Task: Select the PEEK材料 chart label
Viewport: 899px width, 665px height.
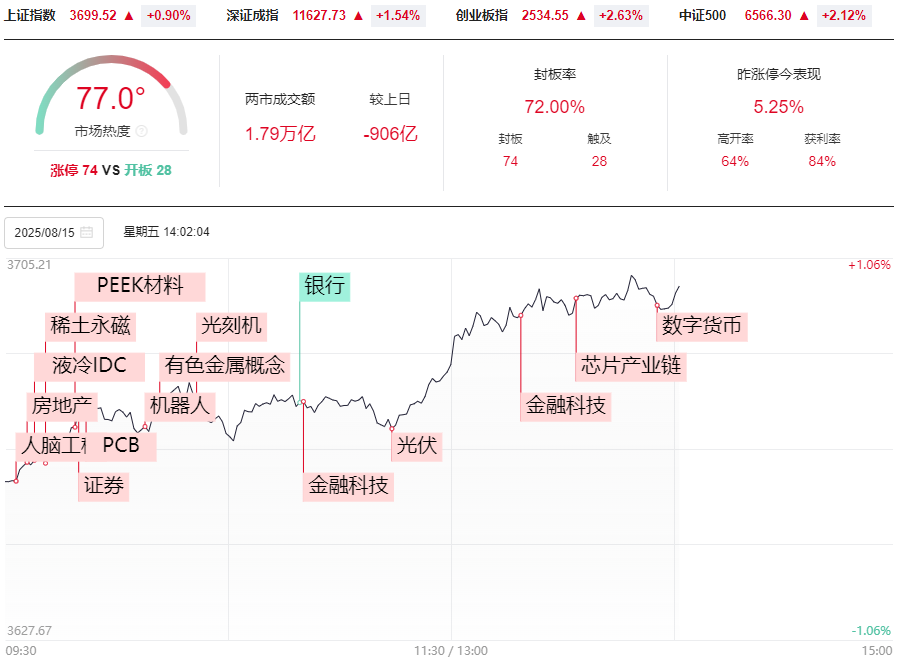Action: click(140, 286)
